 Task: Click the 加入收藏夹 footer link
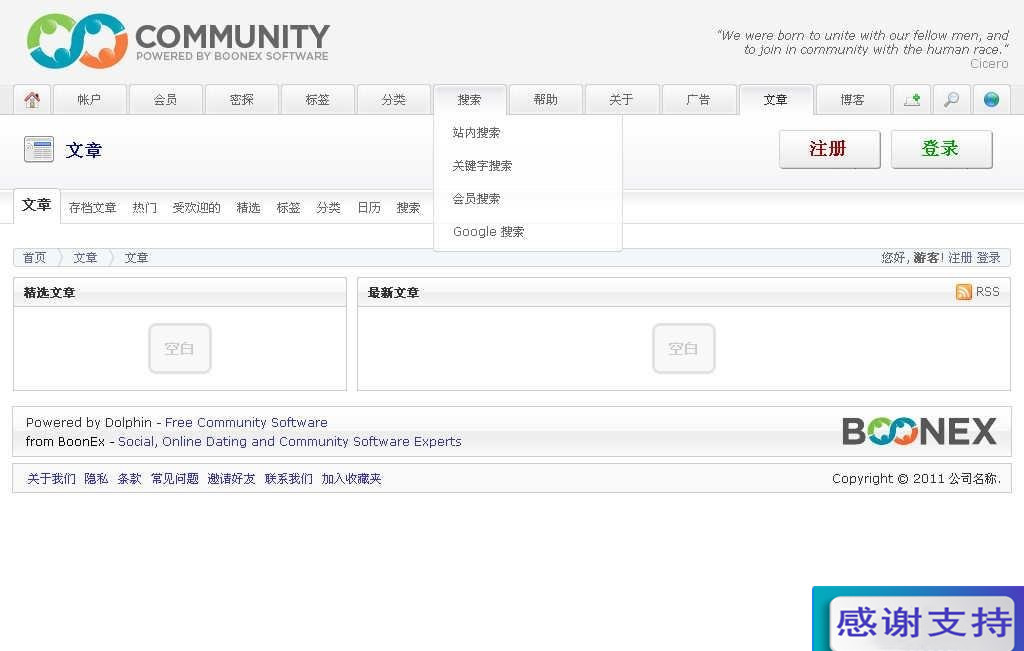coord(351,479)
